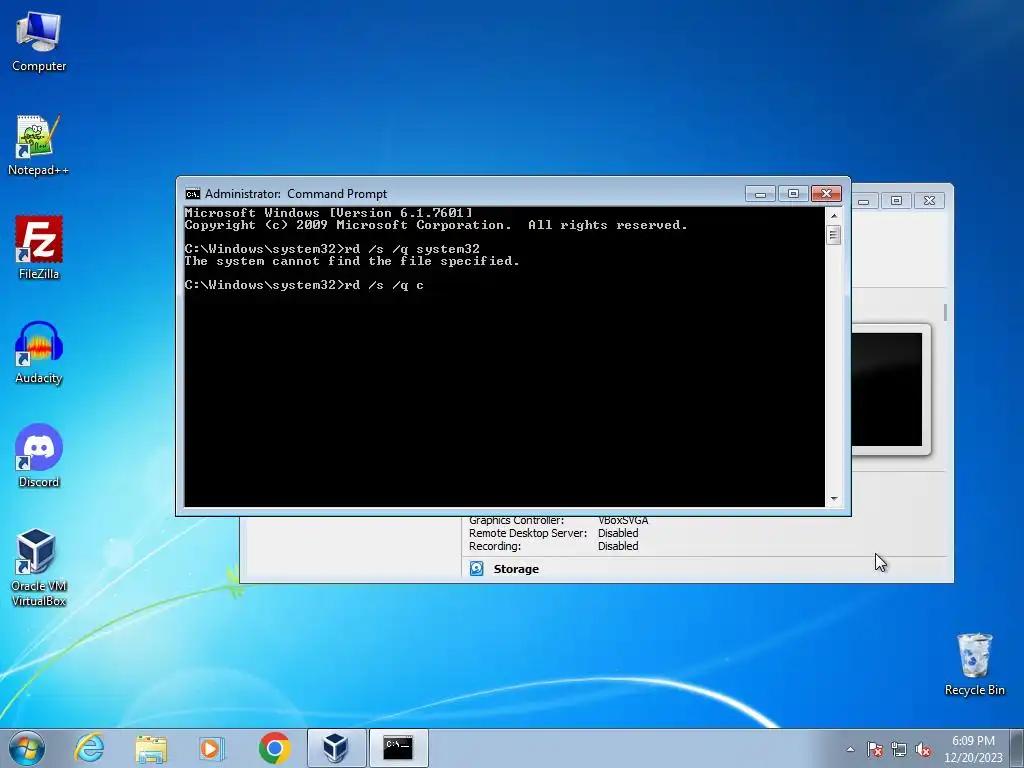Open Action Center flag tray icon

click(x=874, y=749)
